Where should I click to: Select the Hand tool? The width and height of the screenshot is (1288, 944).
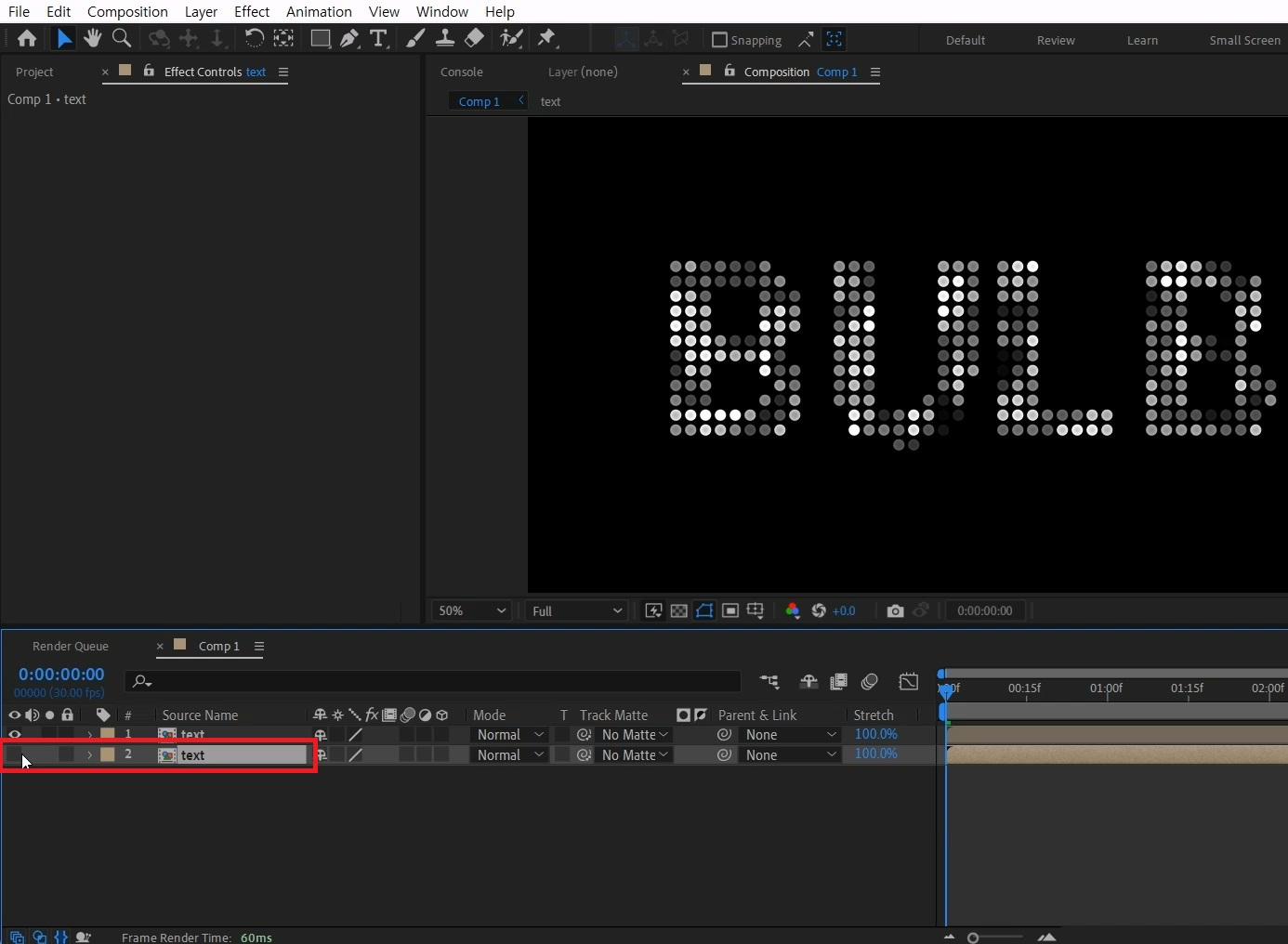coord(92,38)
